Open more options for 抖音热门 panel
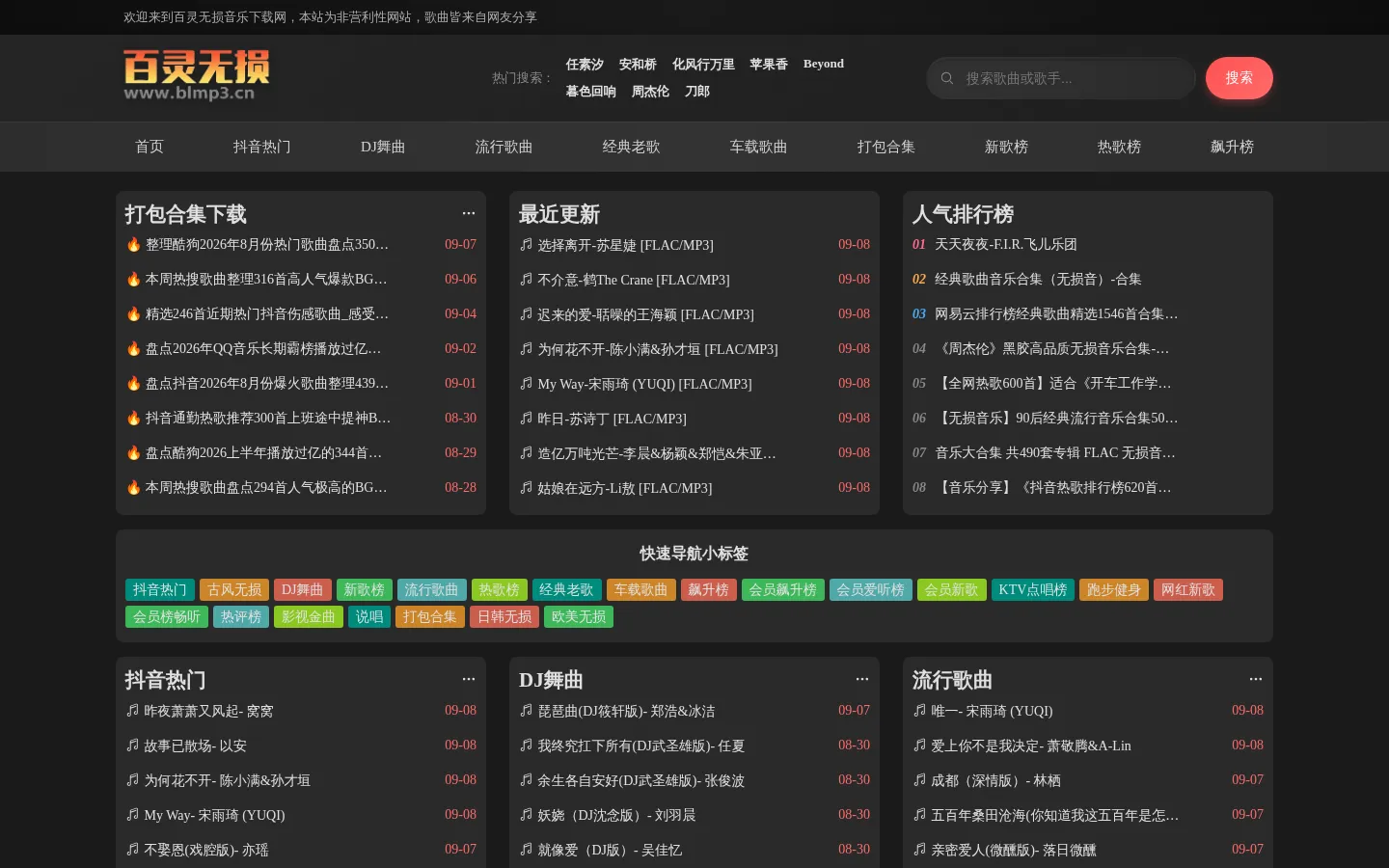Image resolution: width=1389 pixels, height=868 pixels. click(x=469, y=679)
